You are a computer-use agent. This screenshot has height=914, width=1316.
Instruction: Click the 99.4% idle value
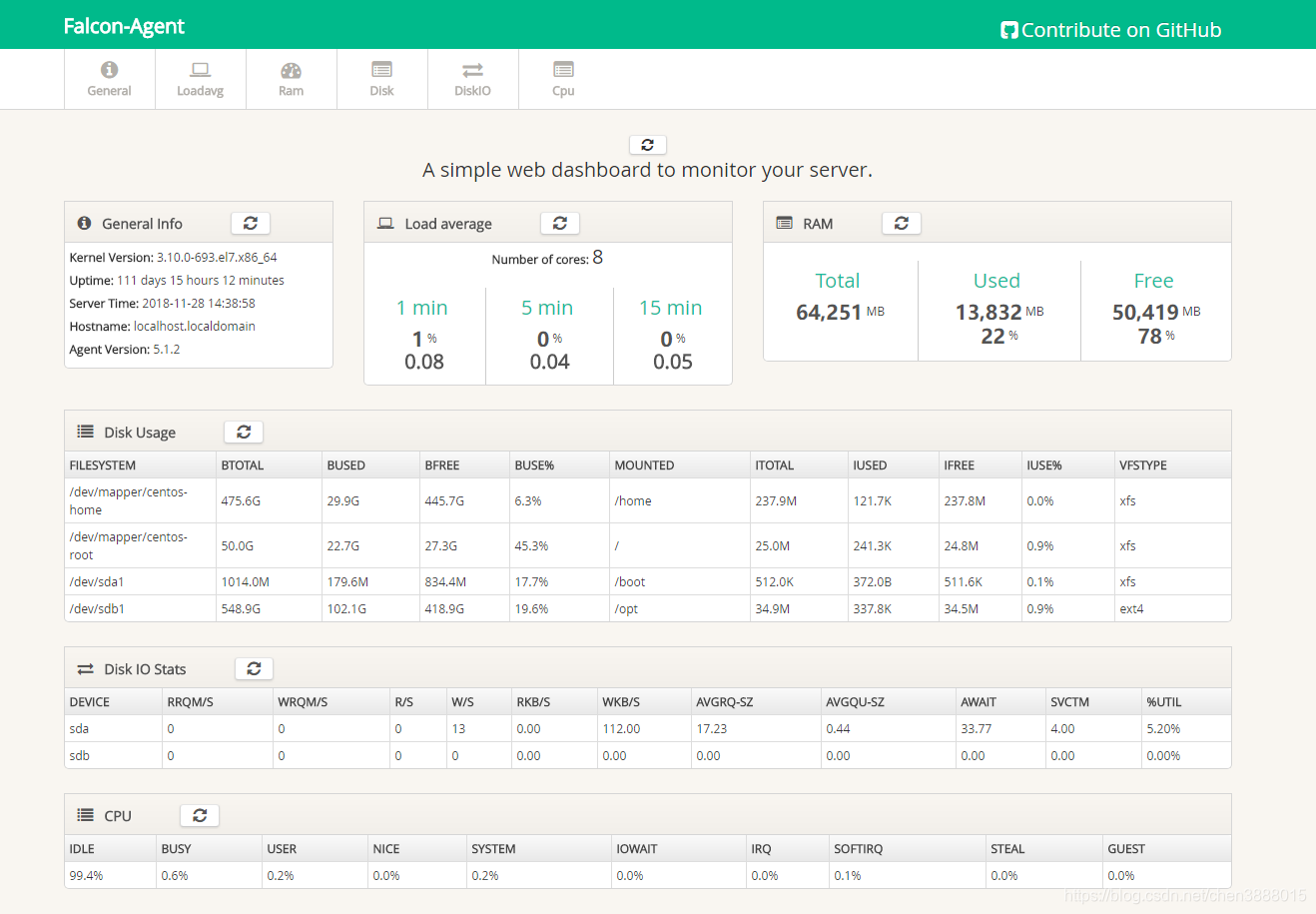86,876
